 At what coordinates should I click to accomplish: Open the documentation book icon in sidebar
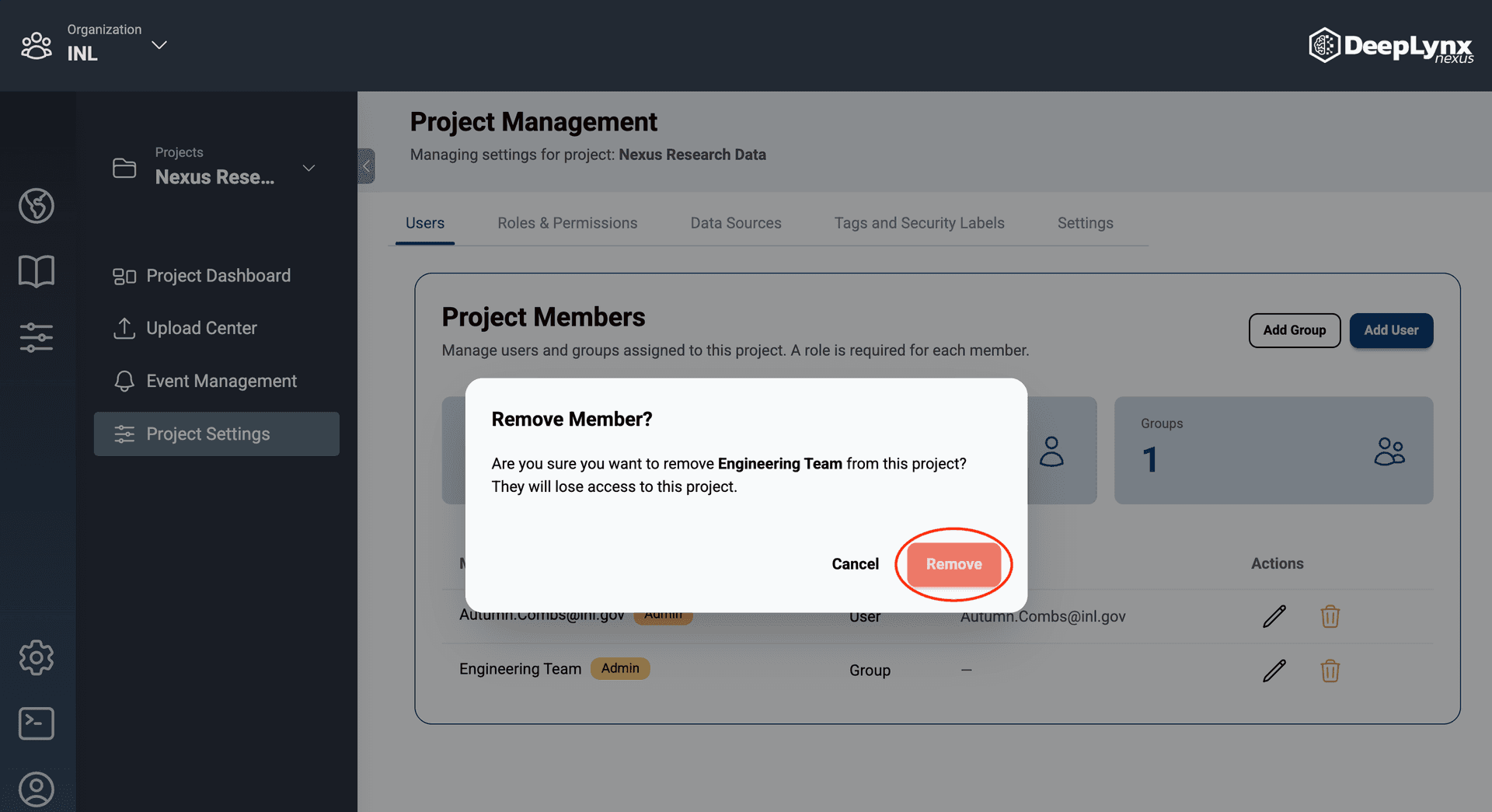coord(36,270)
